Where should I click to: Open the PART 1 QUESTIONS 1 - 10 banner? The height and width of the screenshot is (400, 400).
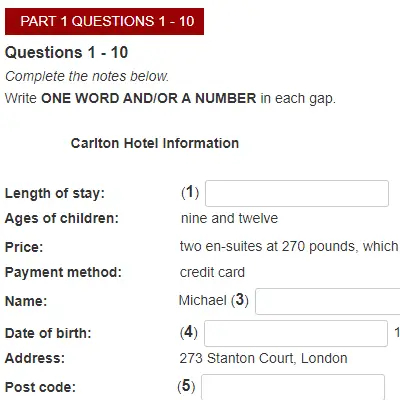click(x=104, y=21)
